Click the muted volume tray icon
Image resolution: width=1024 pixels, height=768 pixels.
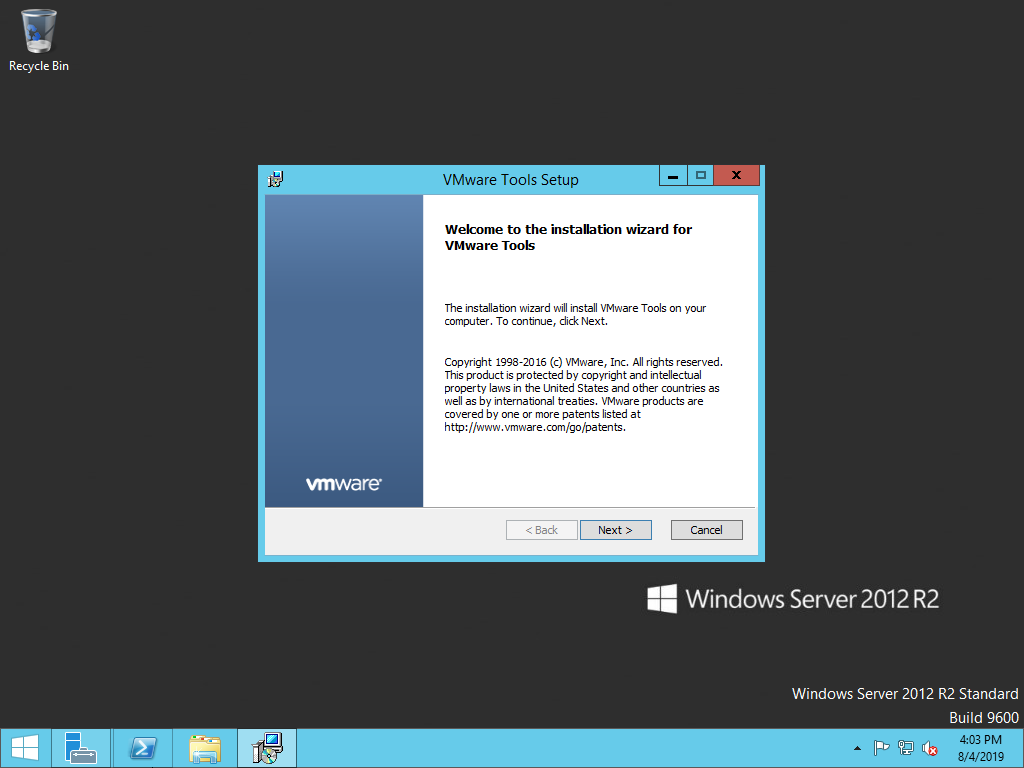(930, 748)
